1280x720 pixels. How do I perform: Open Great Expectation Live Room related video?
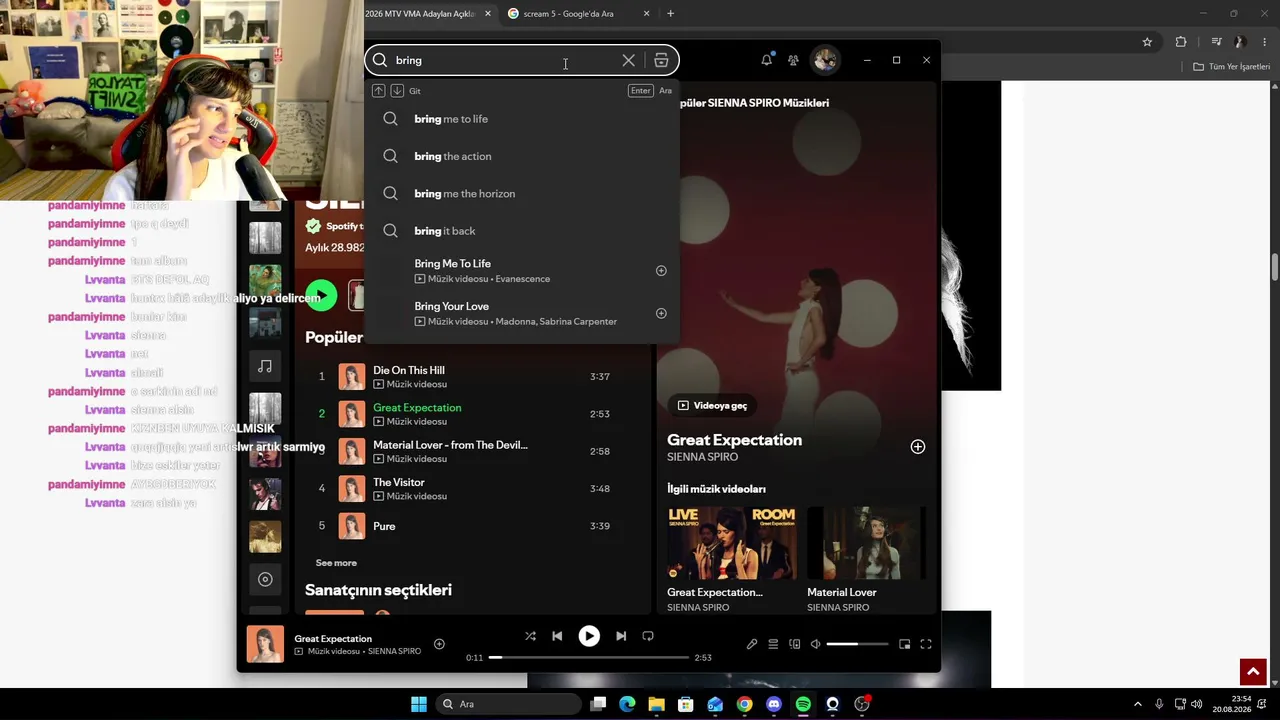click(x=732, y=543)
